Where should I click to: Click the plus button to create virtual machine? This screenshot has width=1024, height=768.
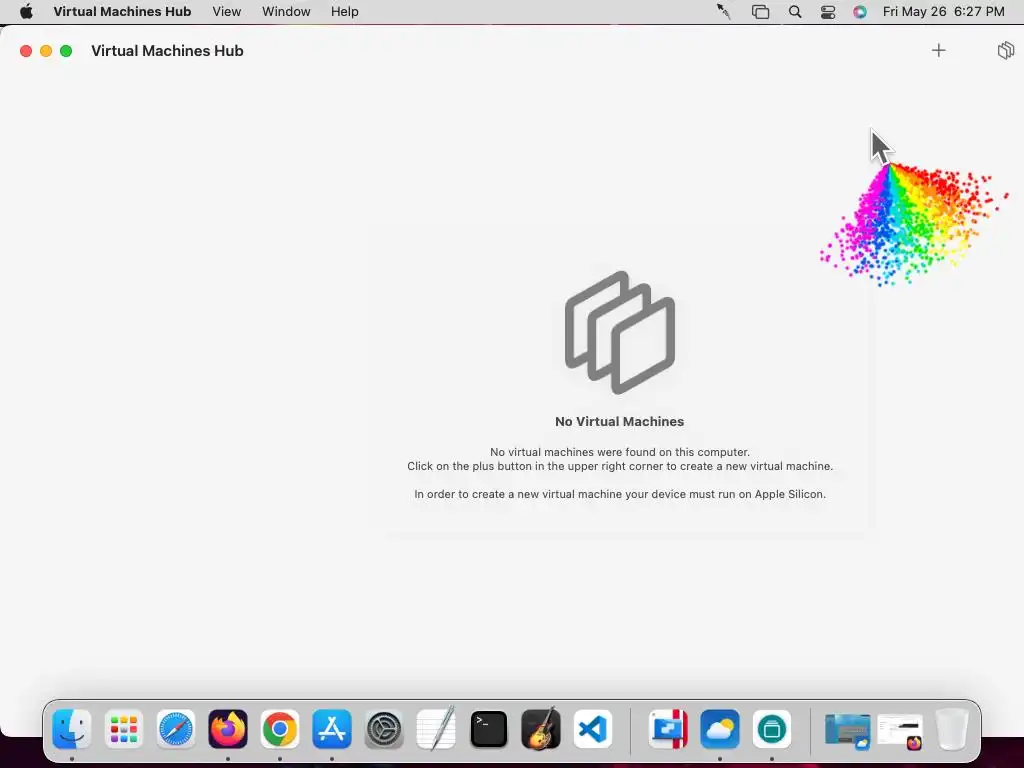click(938, 50)
